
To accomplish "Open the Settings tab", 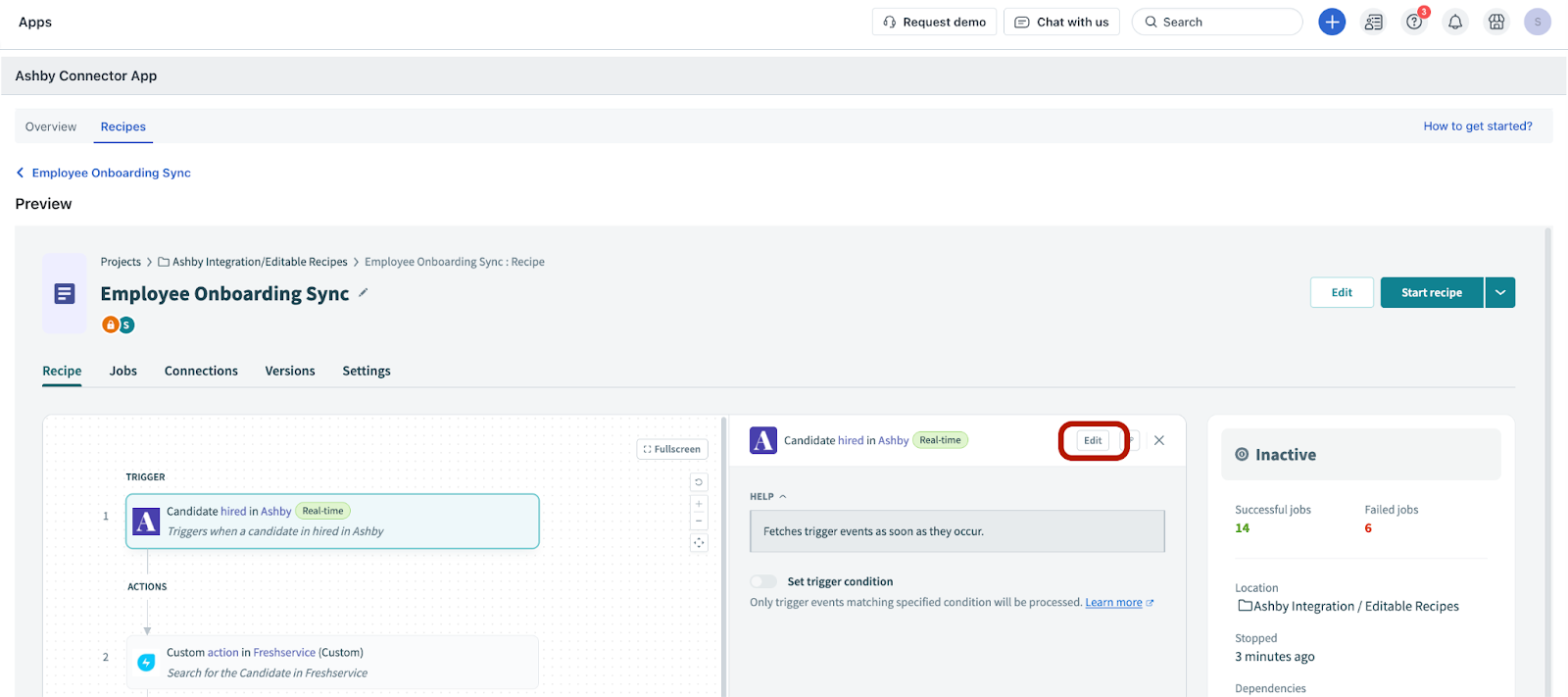I will pyautogui.click(x=367, y=371).
